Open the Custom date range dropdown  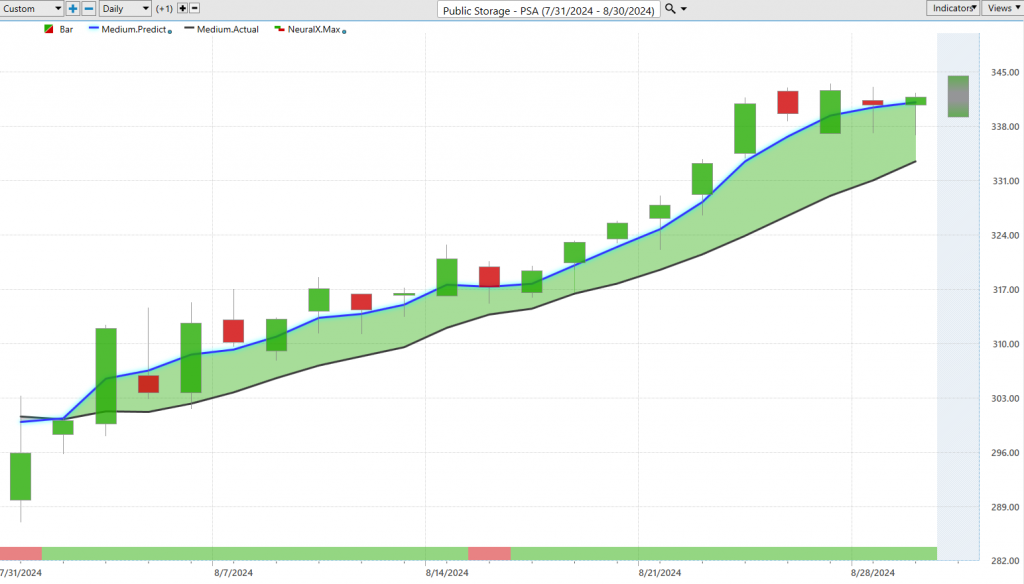pyautogui.click(x=31, y=8)
